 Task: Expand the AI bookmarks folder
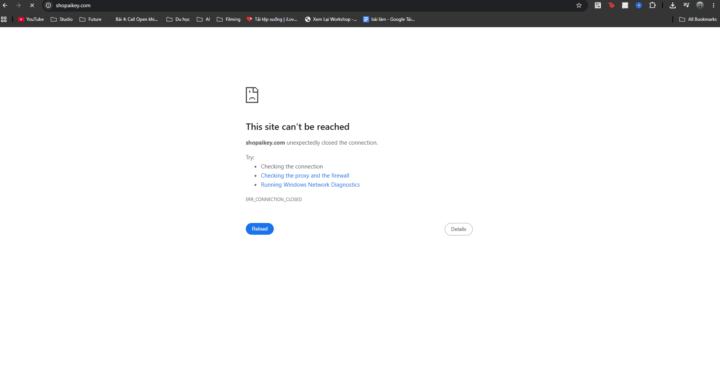pyautogui.click(x=203, y=19)
